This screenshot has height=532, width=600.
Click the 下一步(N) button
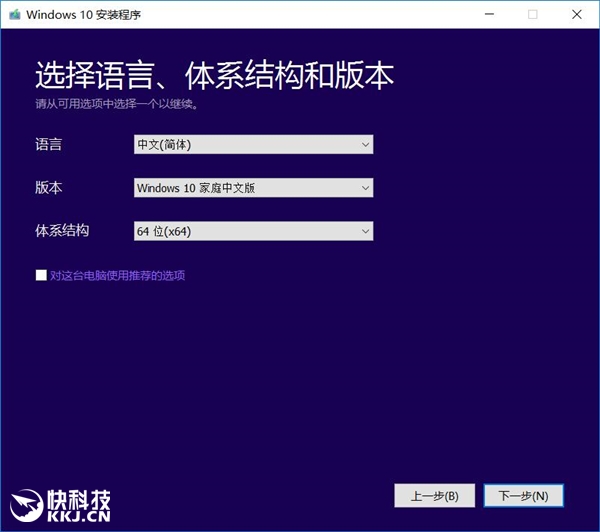pyautogui.click(x=523, y=496)
